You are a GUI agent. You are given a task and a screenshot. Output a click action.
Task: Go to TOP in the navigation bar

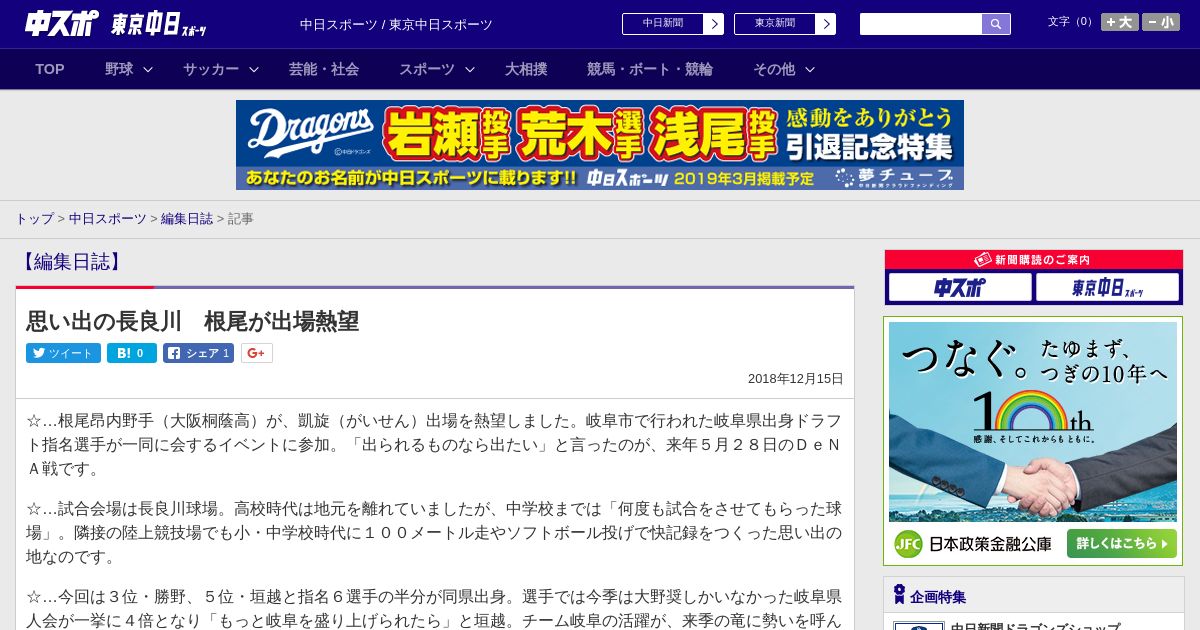(x=50, y=69)
